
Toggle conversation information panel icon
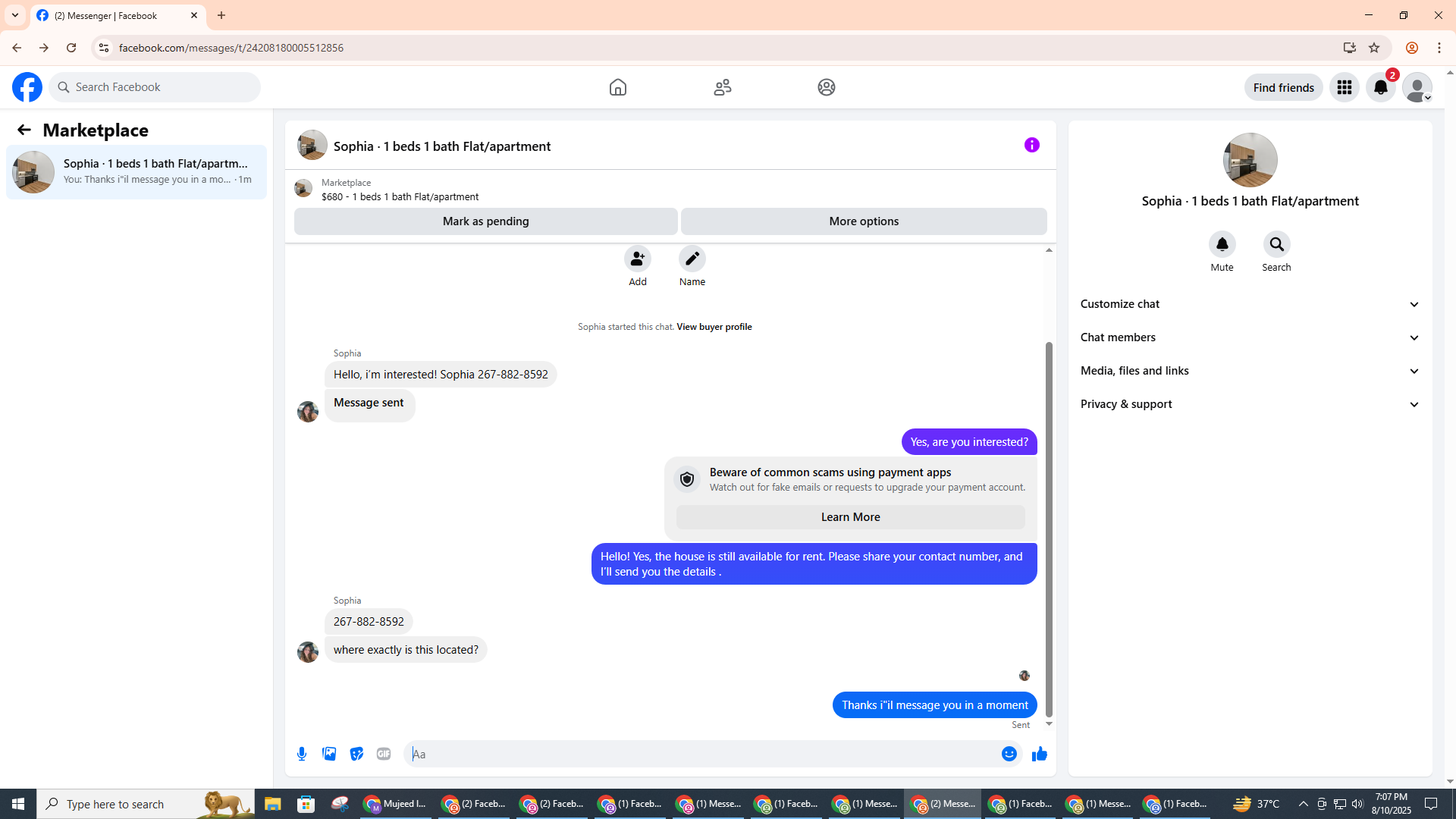(x=1031, y=145)
